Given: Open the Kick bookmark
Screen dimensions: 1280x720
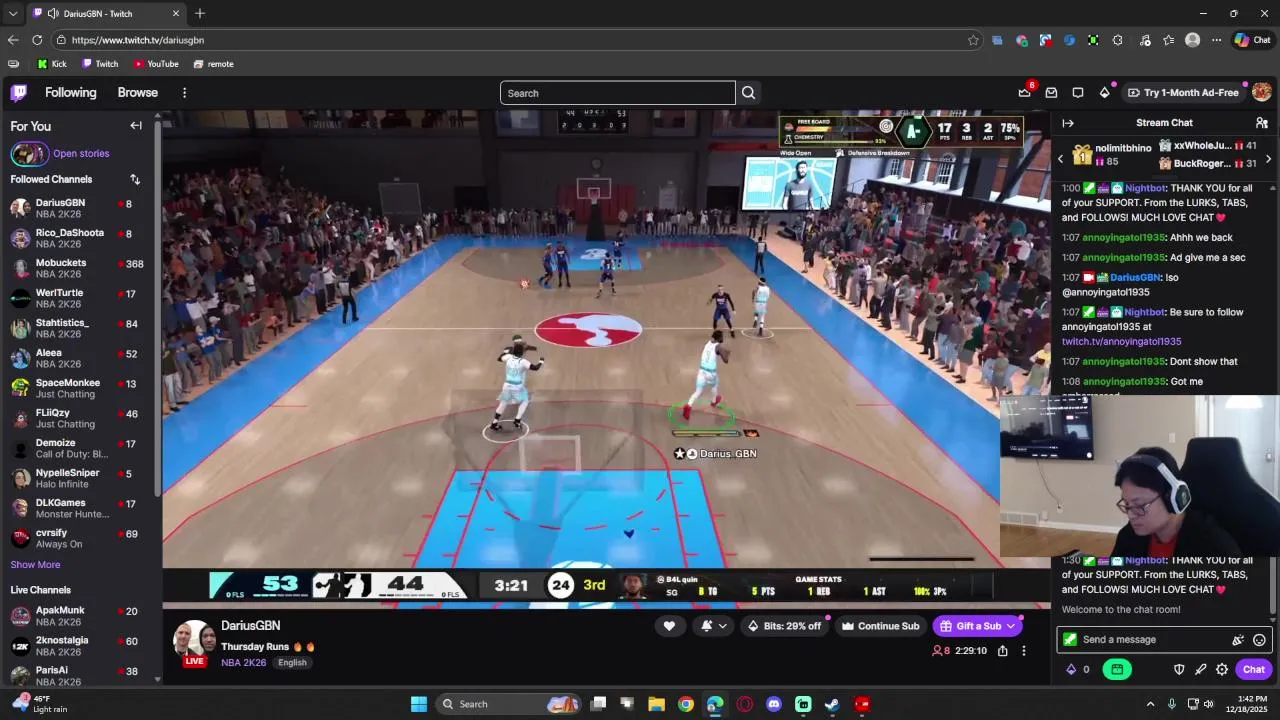Looking at the screenshot, I should 52,64.
